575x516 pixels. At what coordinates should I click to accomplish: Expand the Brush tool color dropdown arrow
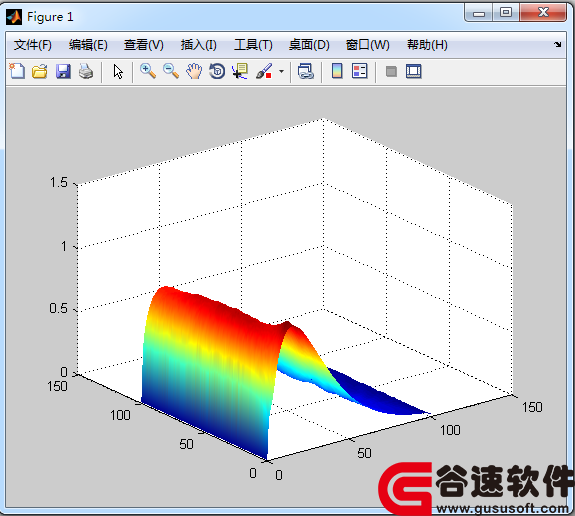coord(281,71)
